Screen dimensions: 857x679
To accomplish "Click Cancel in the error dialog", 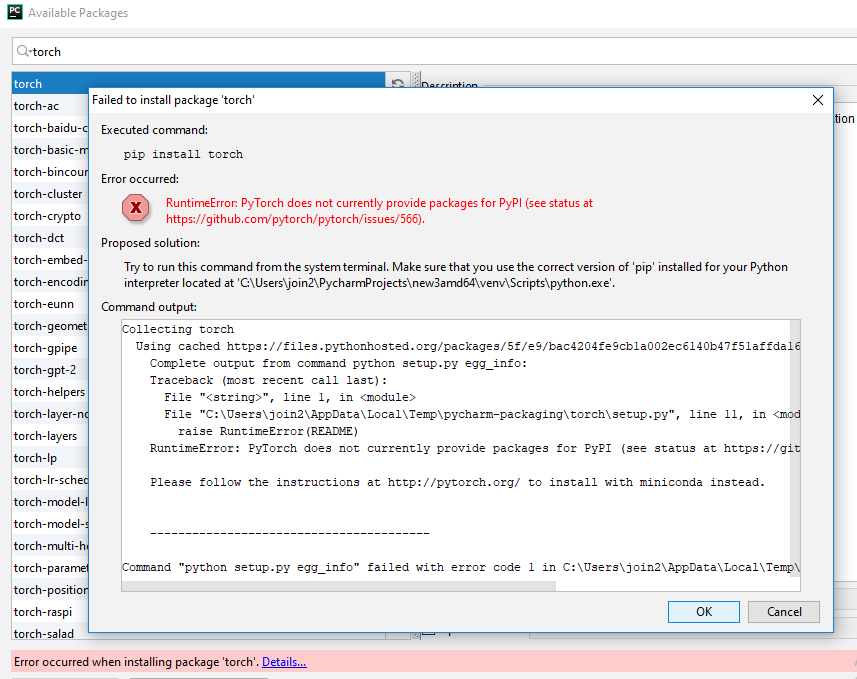I will pyautogui.click(x=784, y=612).
